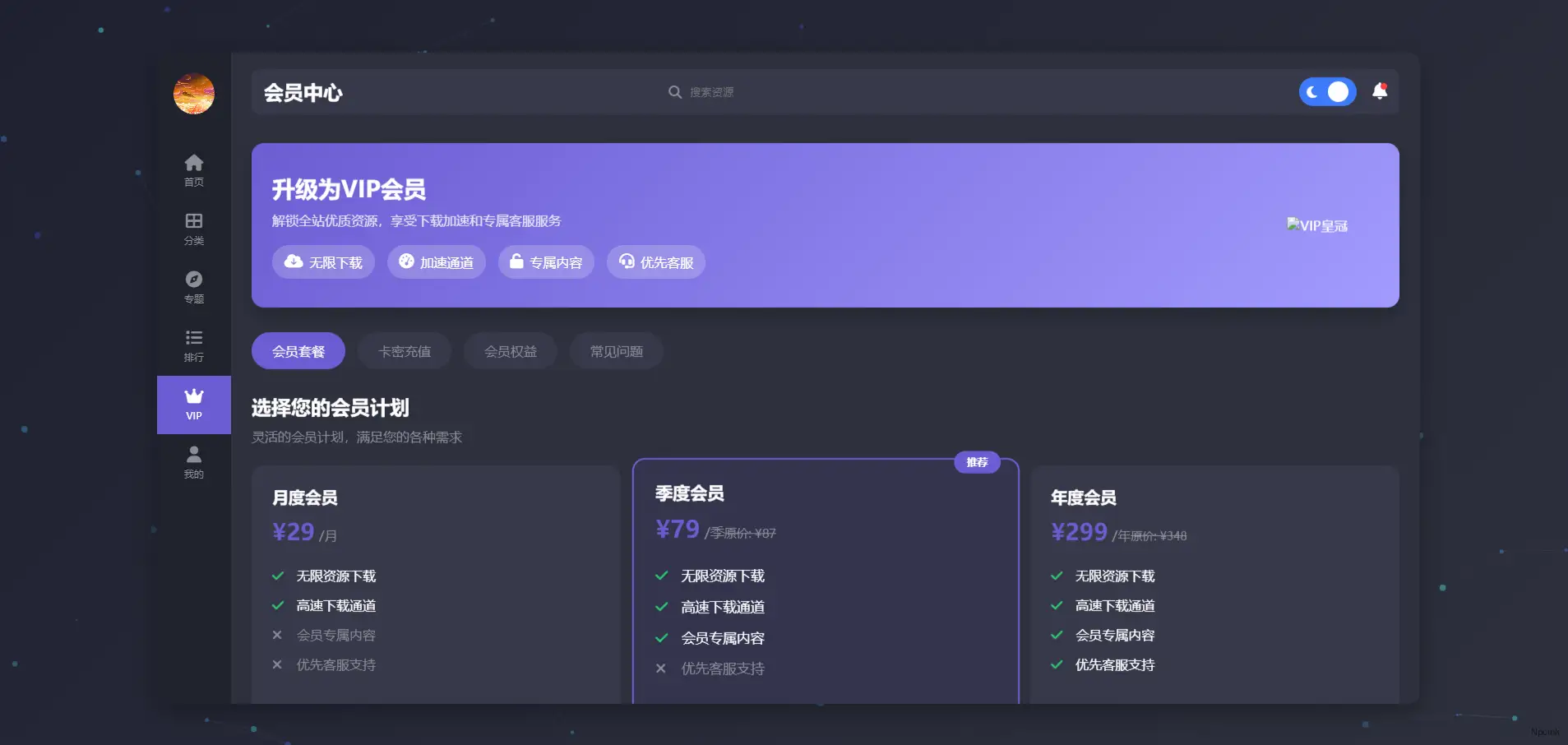Image resolution: width=1568 pixels, height=745 pixels.
Task: Click the user avatar thumbnail
Action: pyautogui.click(x=194, y=94)
